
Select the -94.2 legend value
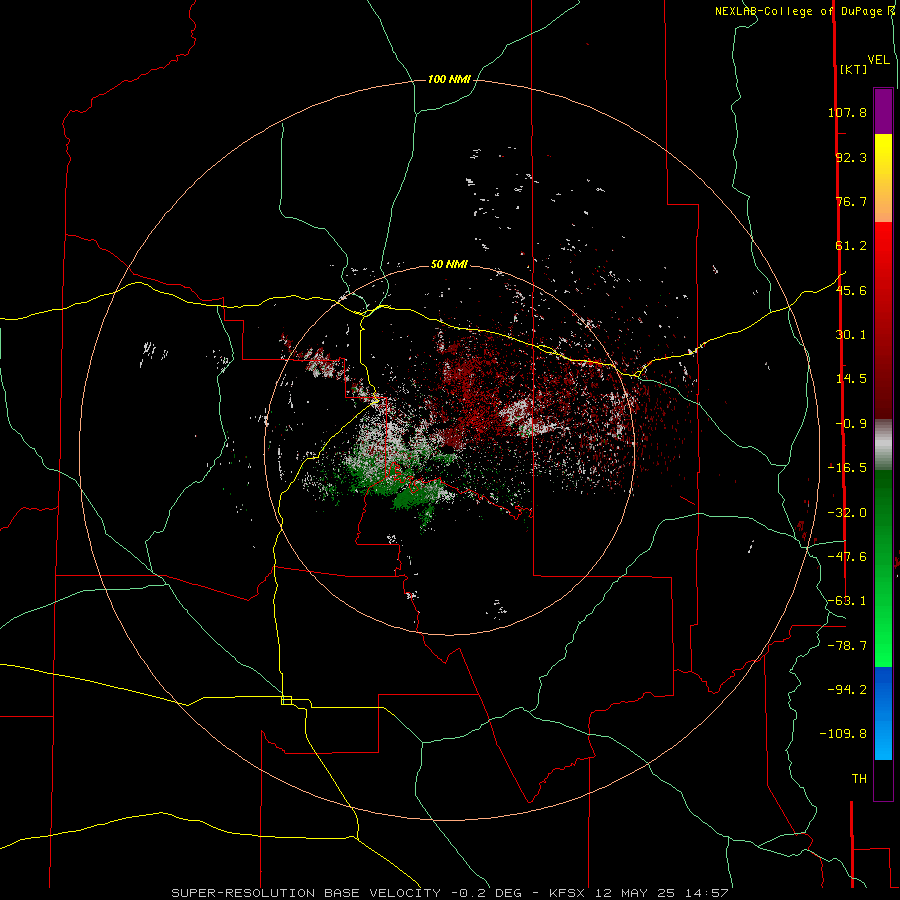(847, 689)
